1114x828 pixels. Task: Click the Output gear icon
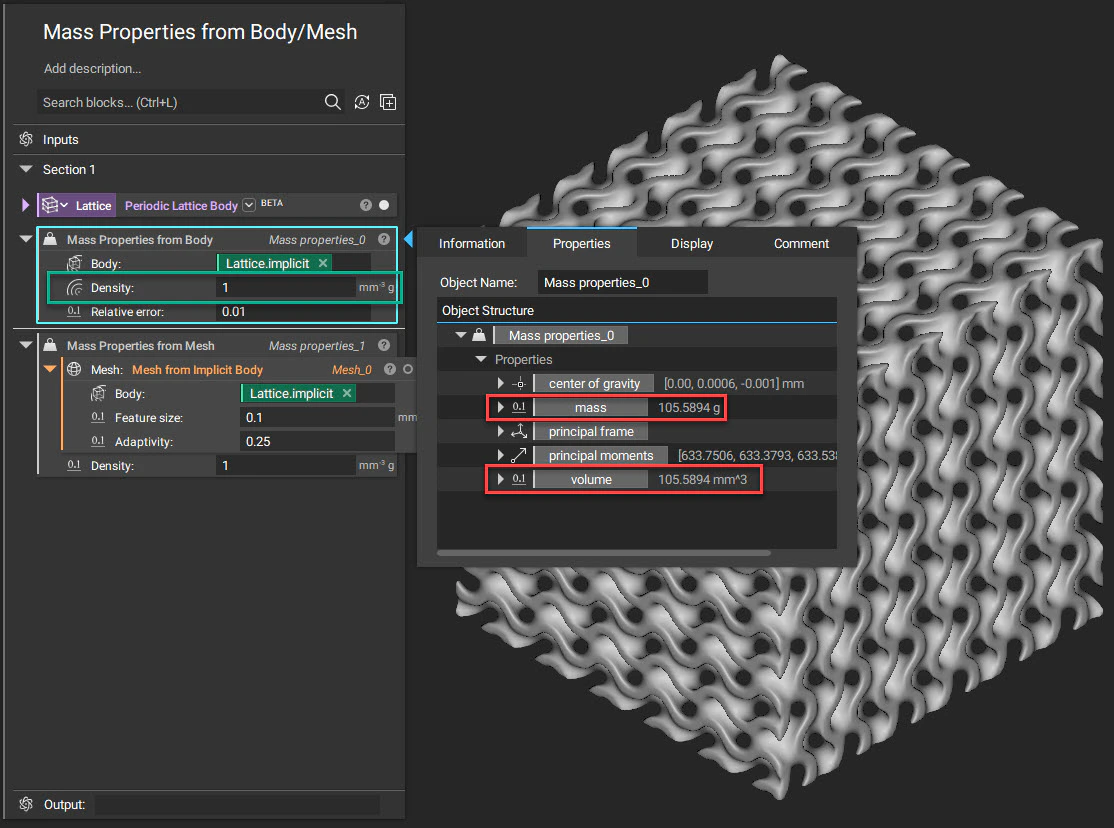coord(26,804)
